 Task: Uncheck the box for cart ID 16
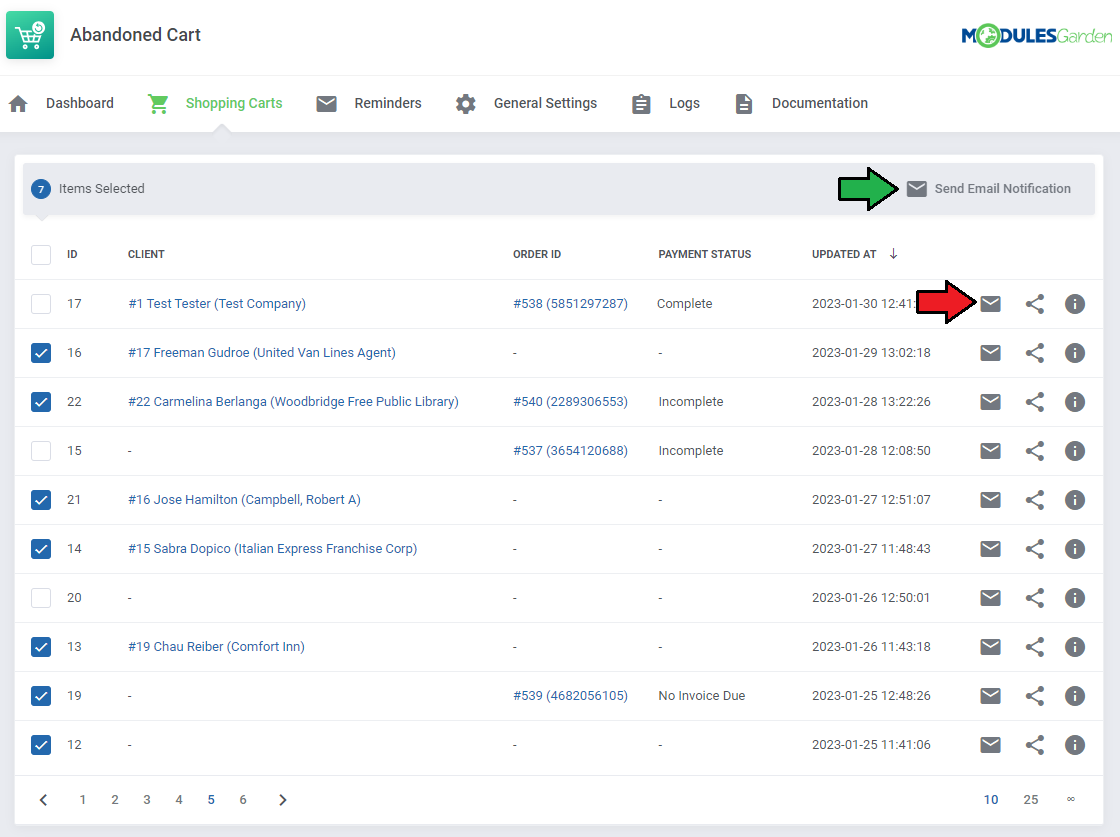pyautogui.click(x=41, y=353)
